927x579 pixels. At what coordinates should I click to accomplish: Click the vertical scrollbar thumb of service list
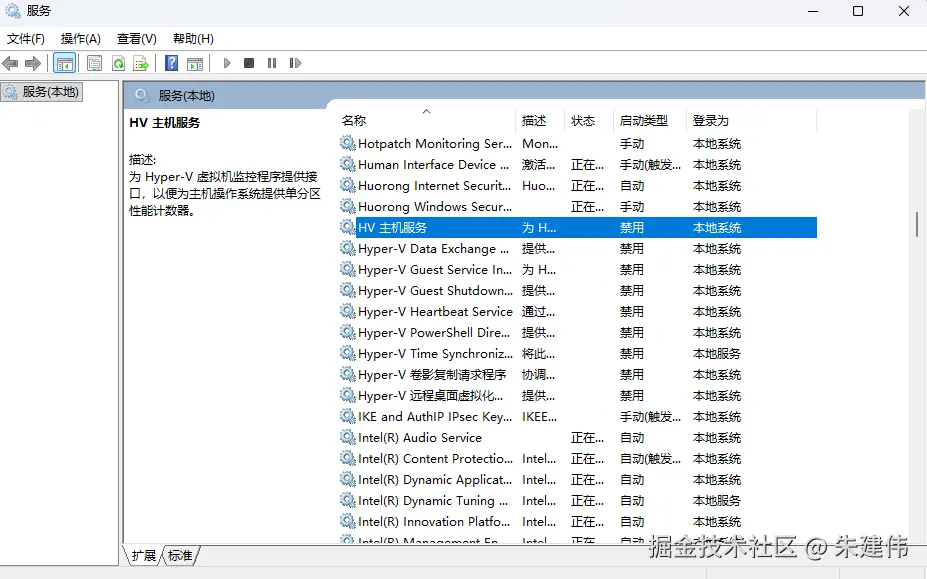click(917, 224)
